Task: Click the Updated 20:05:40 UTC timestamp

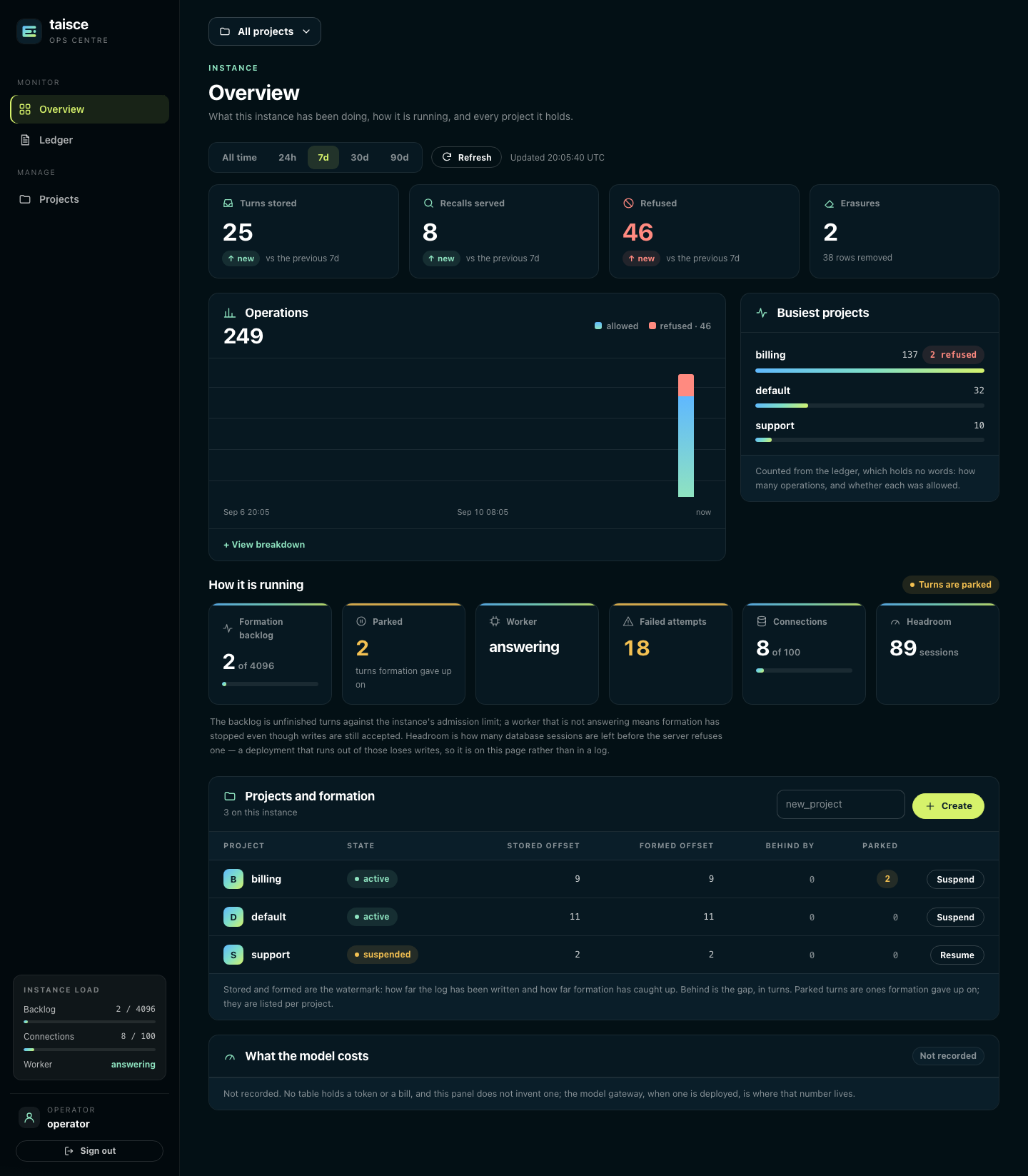Action: pyautogui.click(x=558, y=158)
